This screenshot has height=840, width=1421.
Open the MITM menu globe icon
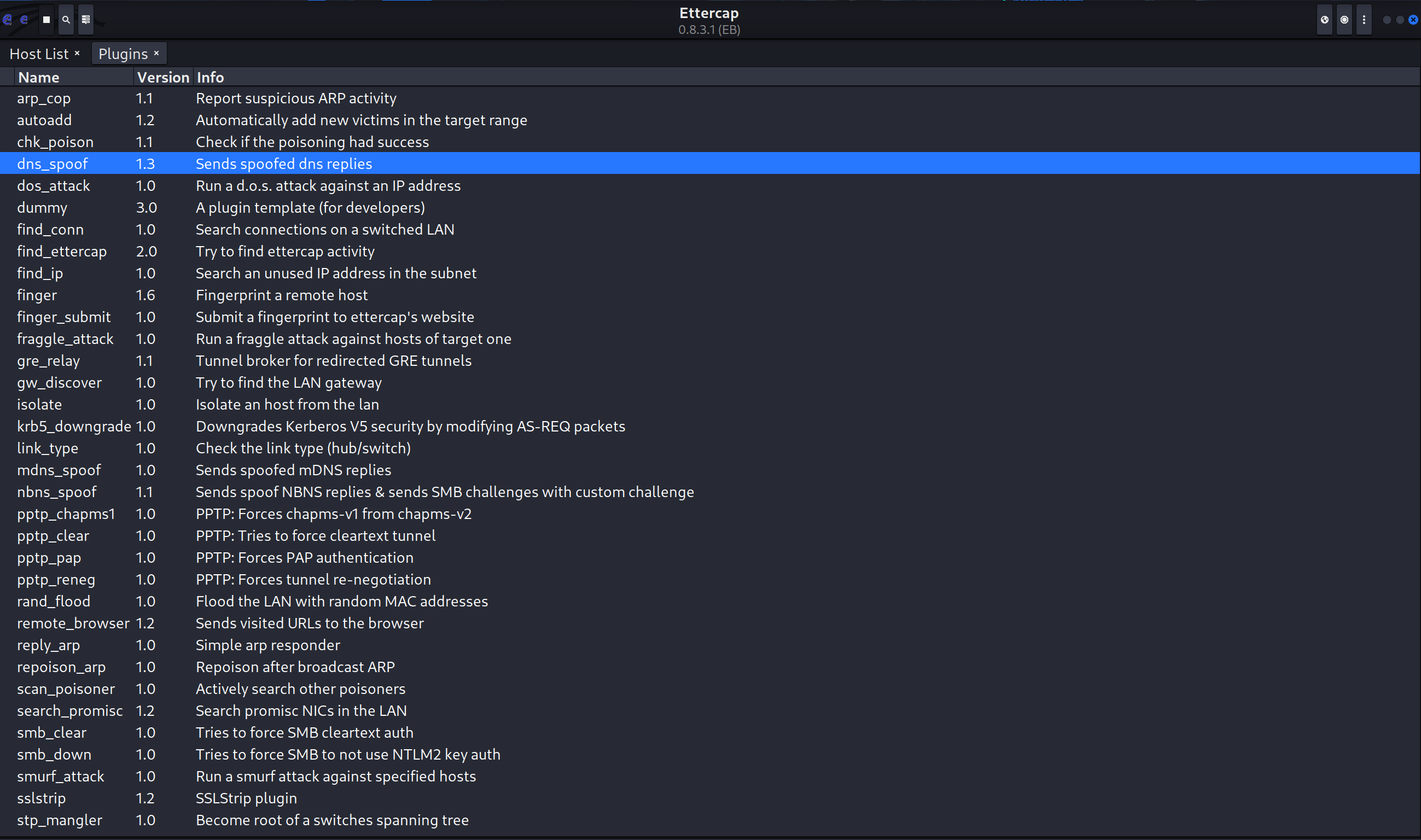point(1324,19)
